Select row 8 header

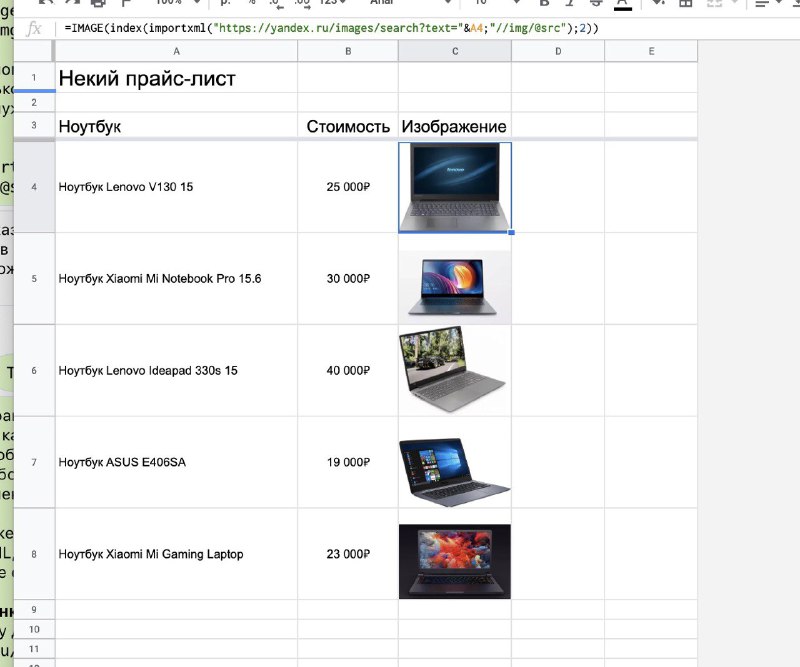click(34, 554)
